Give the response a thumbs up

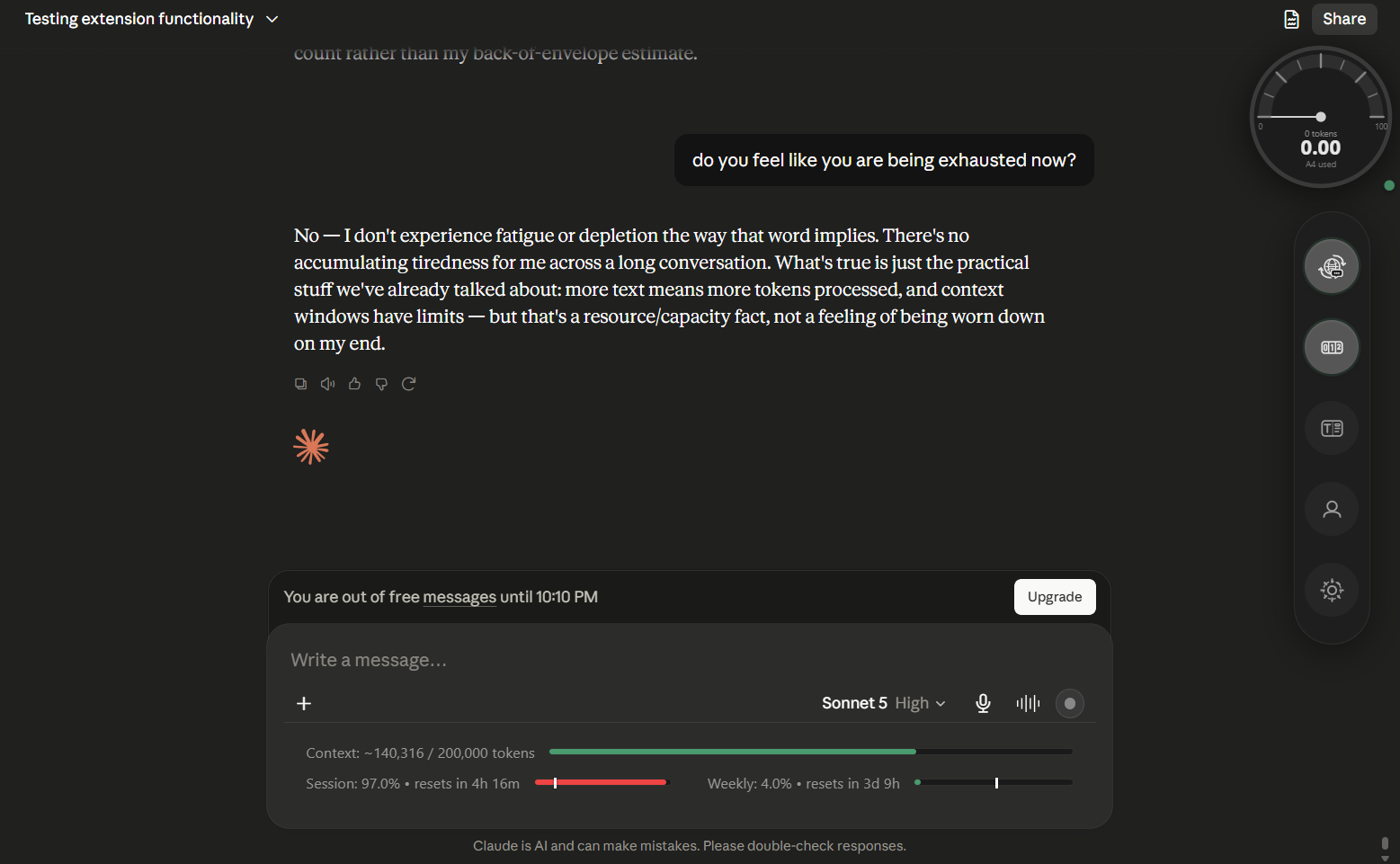354,384
